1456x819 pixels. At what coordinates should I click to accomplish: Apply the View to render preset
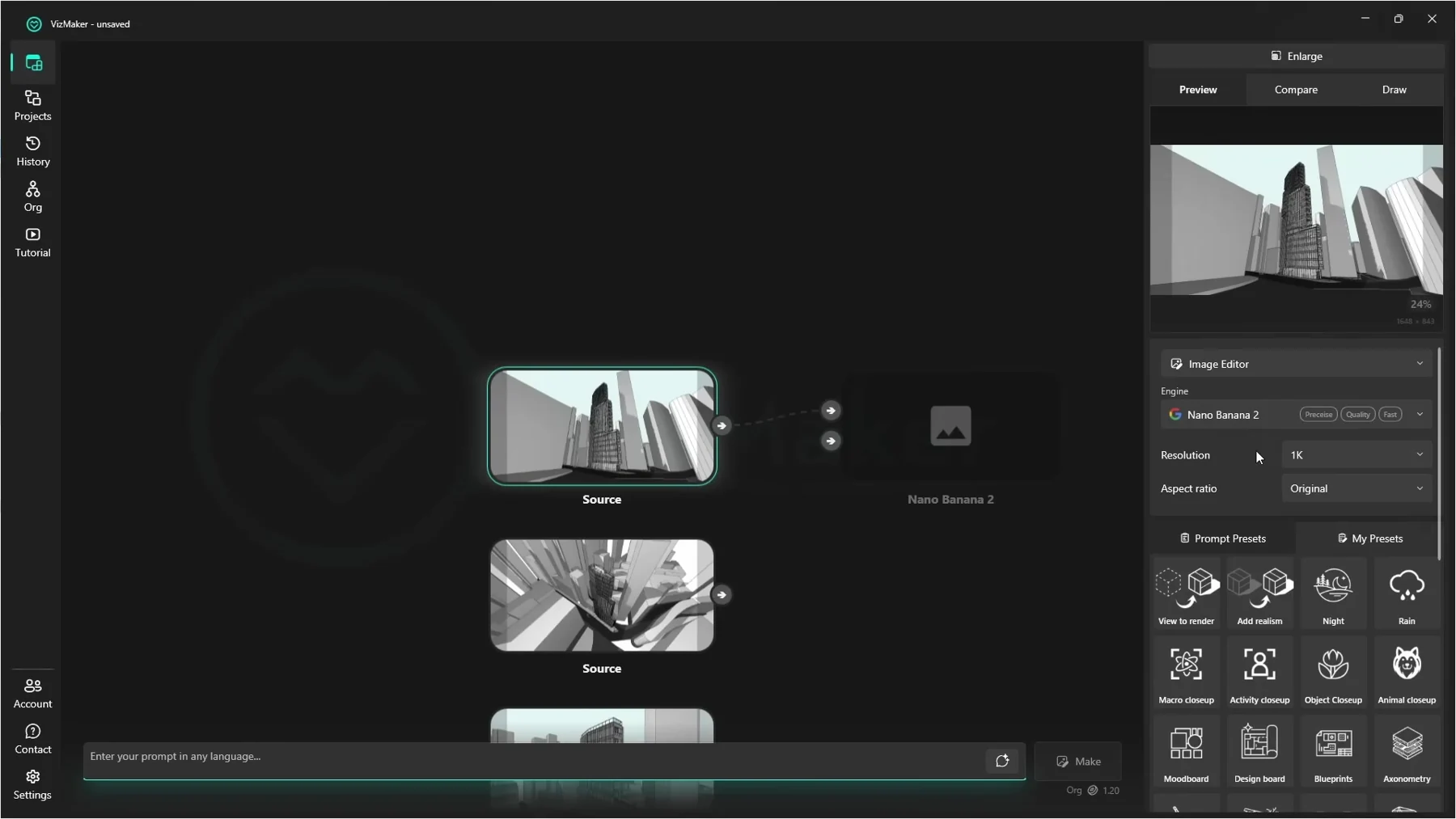[1186, 593]
